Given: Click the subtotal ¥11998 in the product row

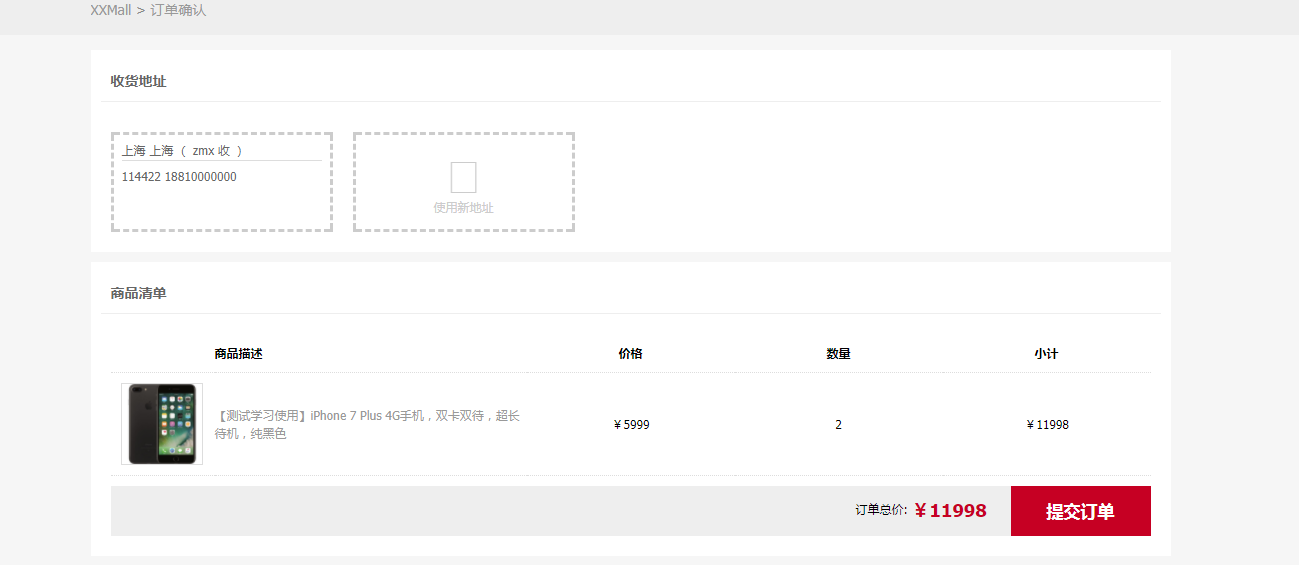Looking at the screenshot, I should pyautogui.click(x=1047, y=425).
